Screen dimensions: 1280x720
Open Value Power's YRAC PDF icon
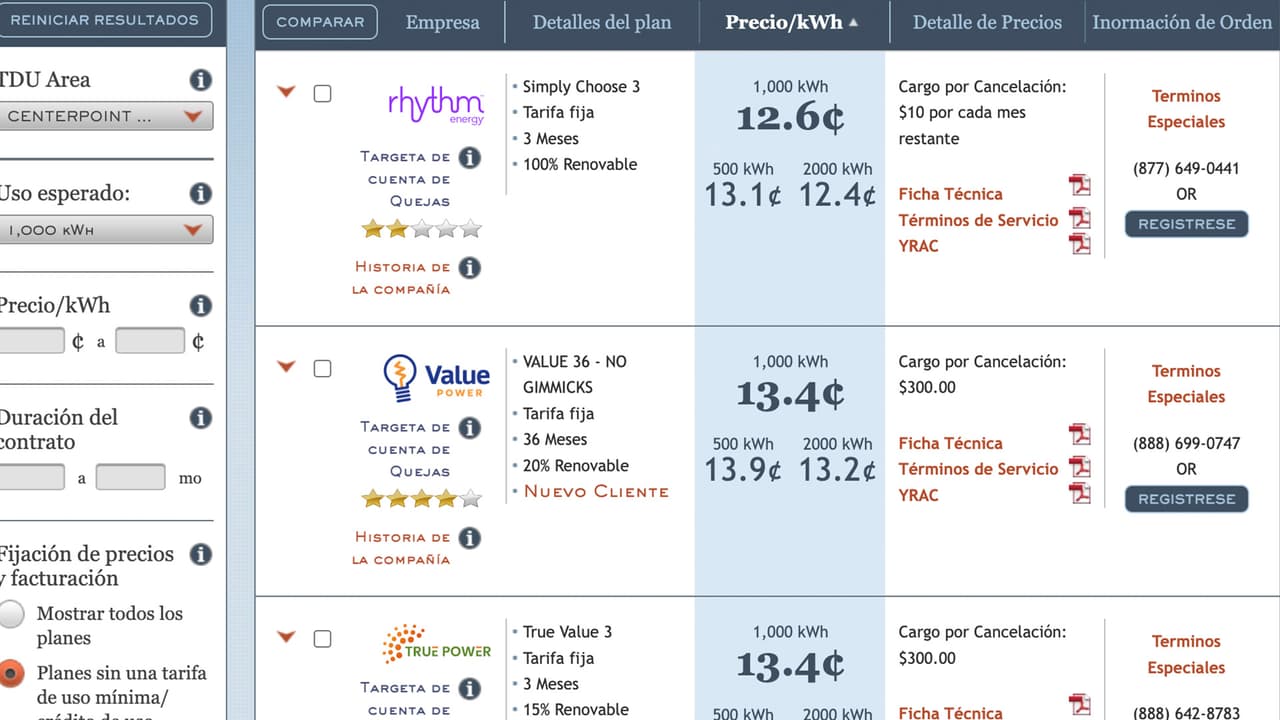point(1079,493)
